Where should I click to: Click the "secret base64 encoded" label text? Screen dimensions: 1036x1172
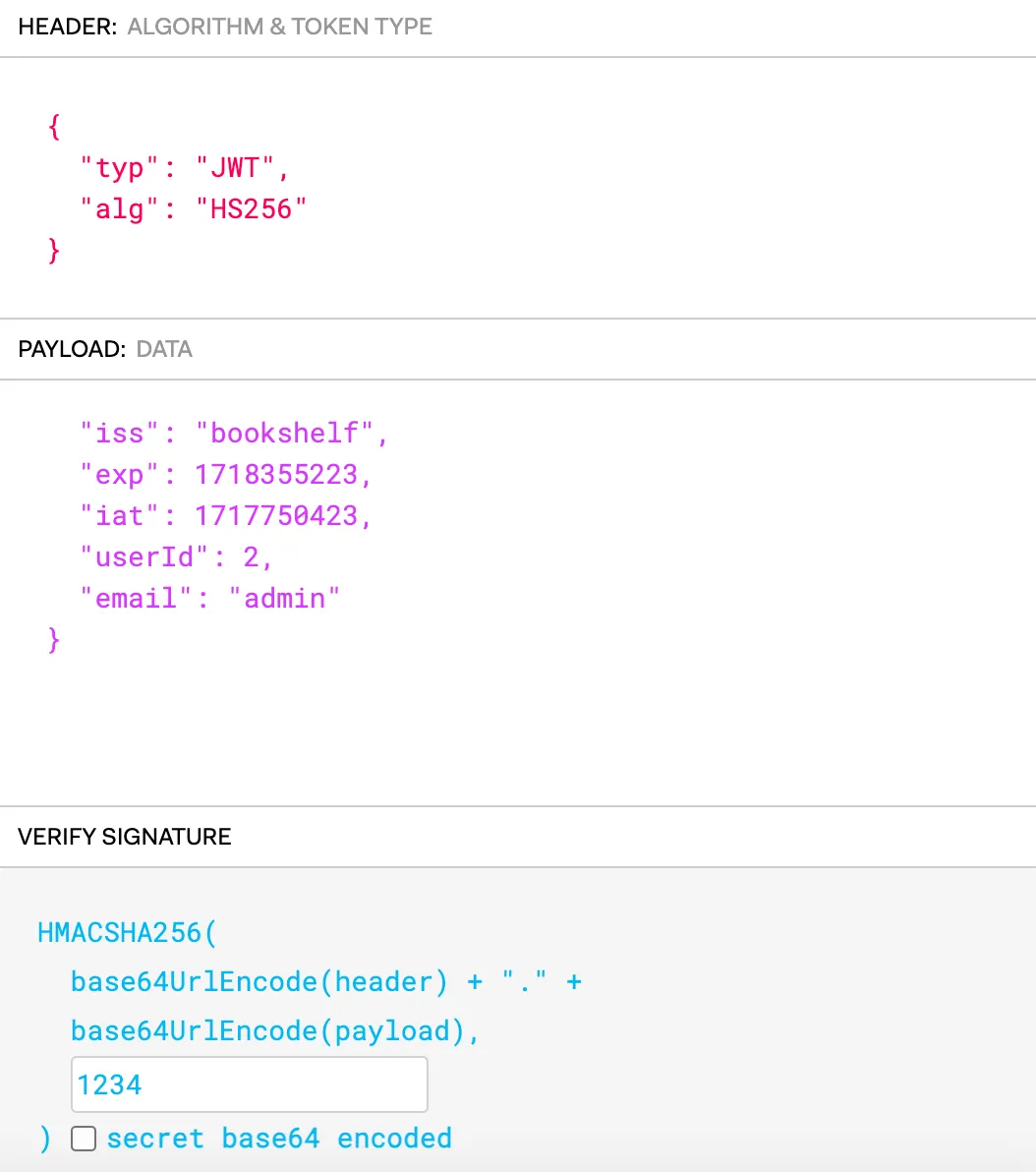pyautogui.click(x=279, y=1139)
